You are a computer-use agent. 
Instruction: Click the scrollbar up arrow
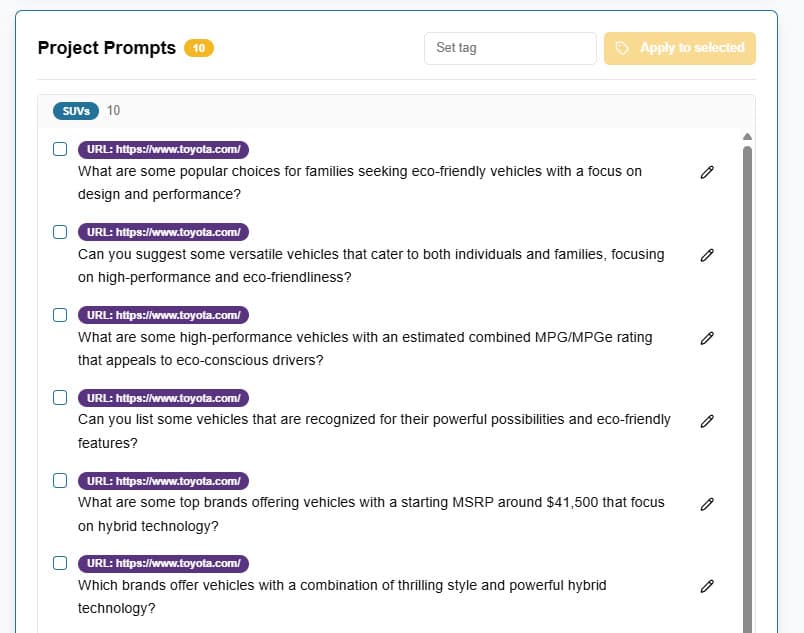coord(747,137)
